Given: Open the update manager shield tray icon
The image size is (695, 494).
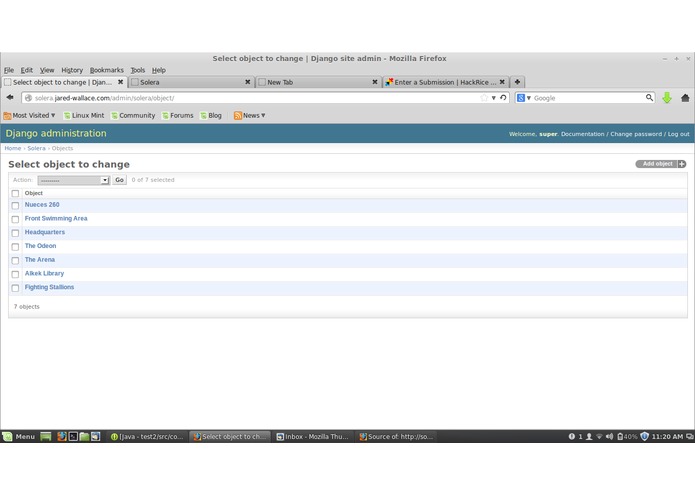Looking at the screenshot, I should pos(644,436).
